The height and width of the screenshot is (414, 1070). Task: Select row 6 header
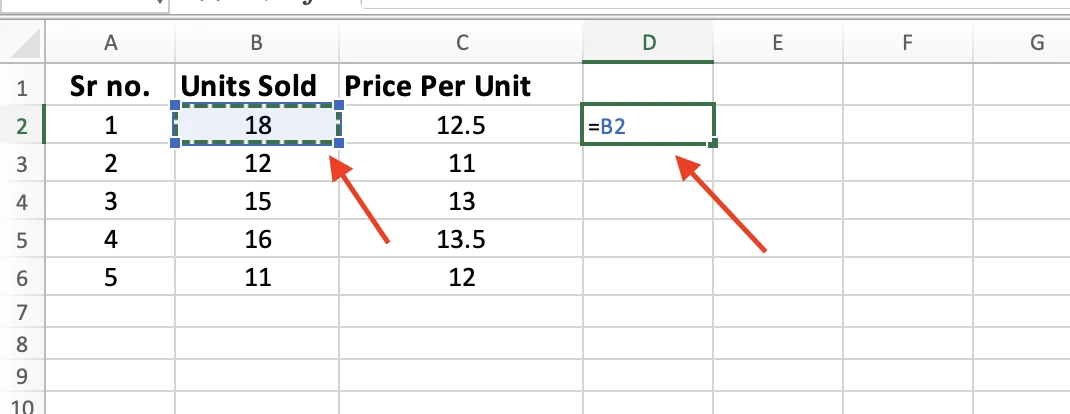[22, 277]
